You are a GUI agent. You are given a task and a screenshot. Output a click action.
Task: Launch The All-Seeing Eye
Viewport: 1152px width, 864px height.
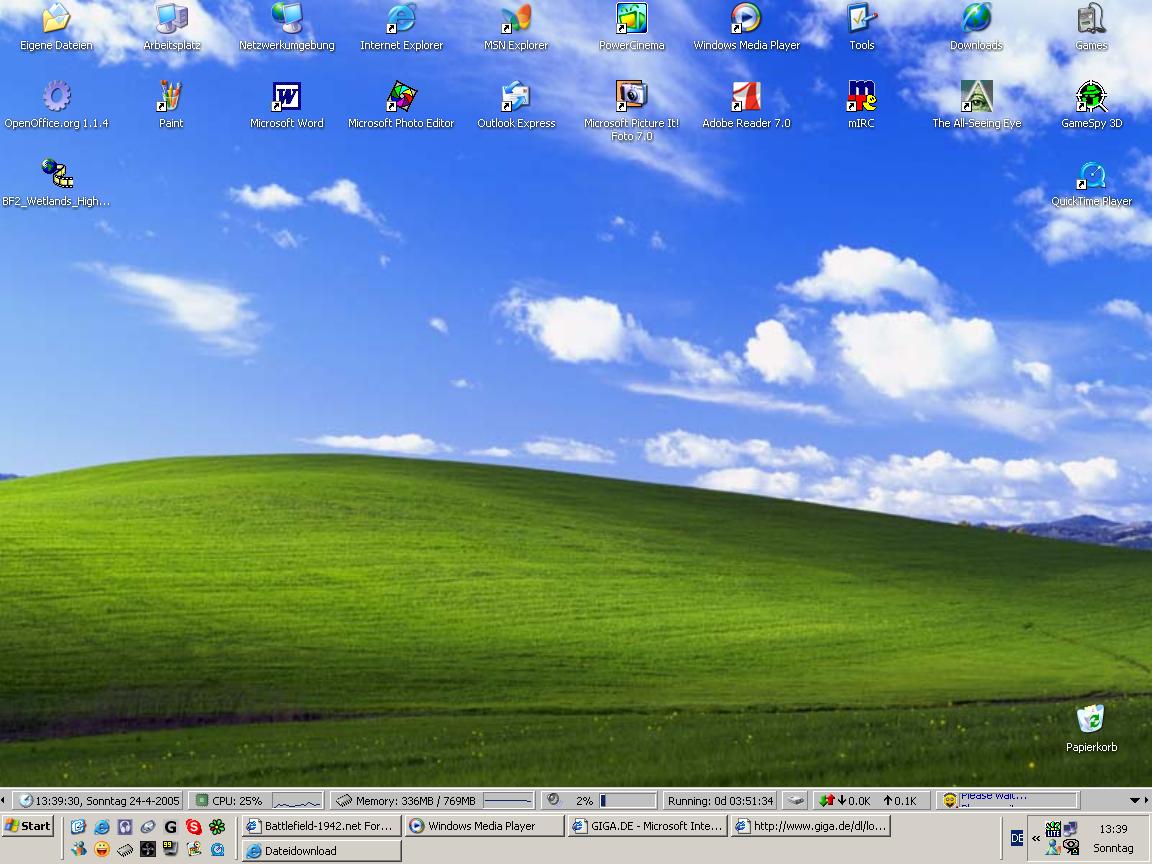pyautogui.click(x=976, y=104)
